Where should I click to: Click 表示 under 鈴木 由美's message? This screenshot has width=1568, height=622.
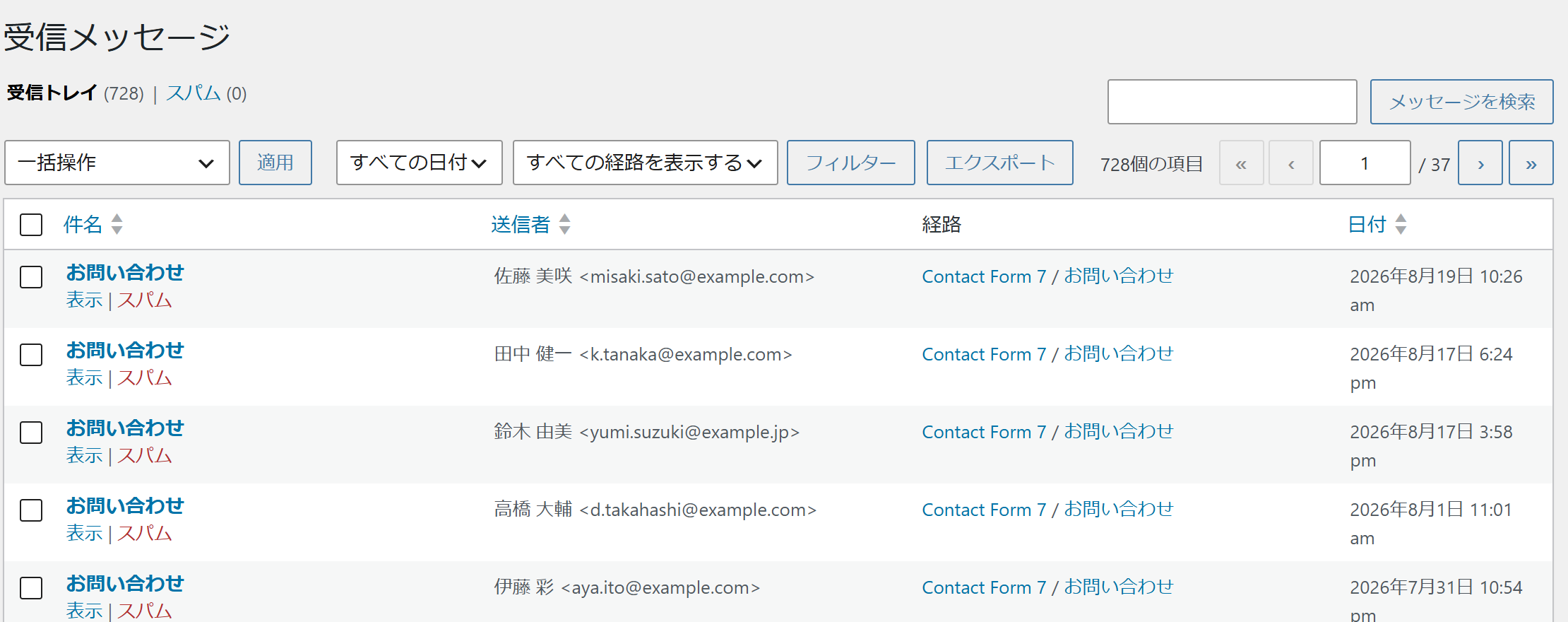(x=85, y=456)
